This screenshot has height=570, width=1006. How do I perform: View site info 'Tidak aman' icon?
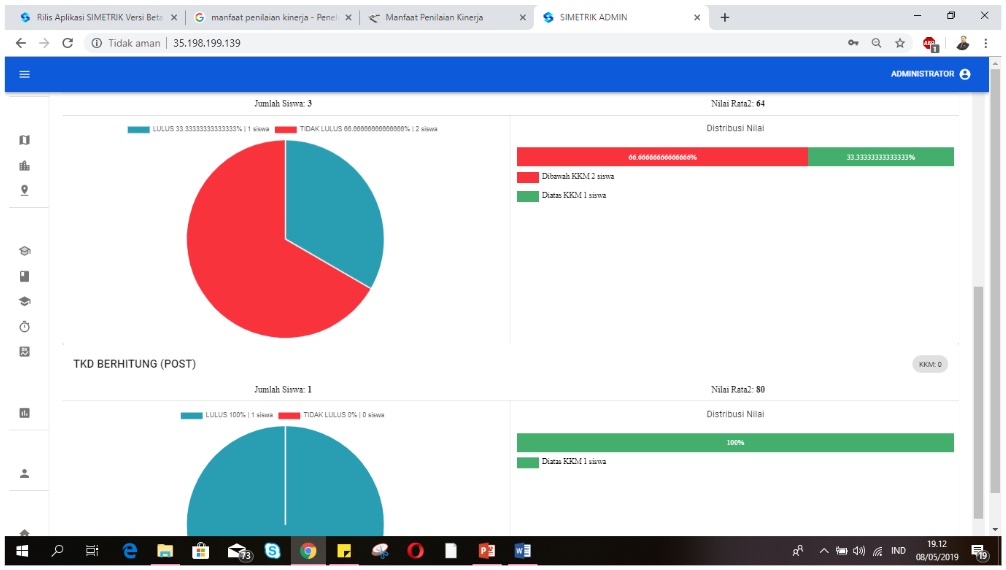coord(96,43)
